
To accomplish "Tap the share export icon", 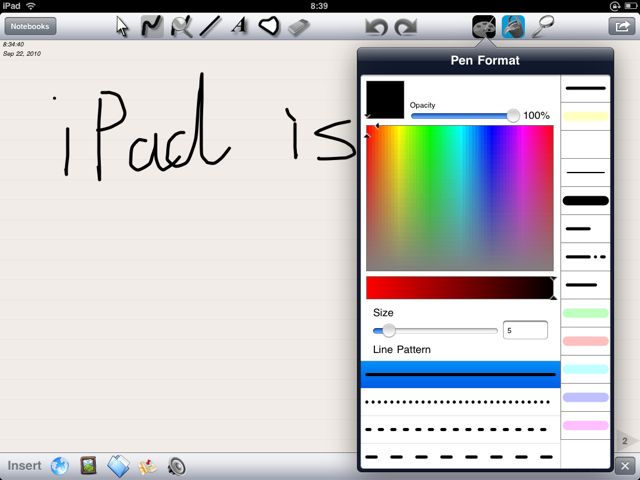I will tap(621, 27).
